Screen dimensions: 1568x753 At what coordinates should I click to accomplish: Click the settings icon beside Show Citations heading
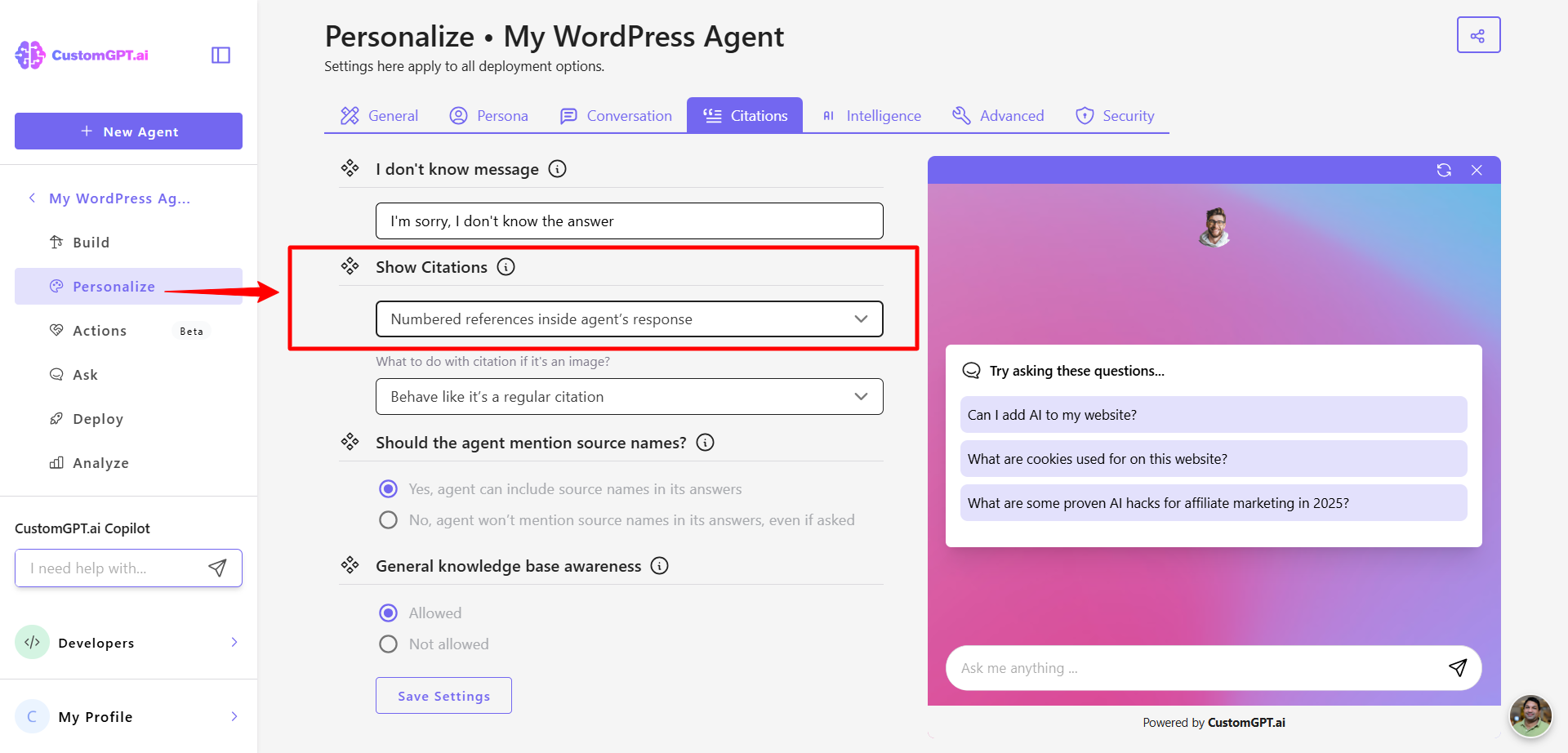click(x=350, y=266)
